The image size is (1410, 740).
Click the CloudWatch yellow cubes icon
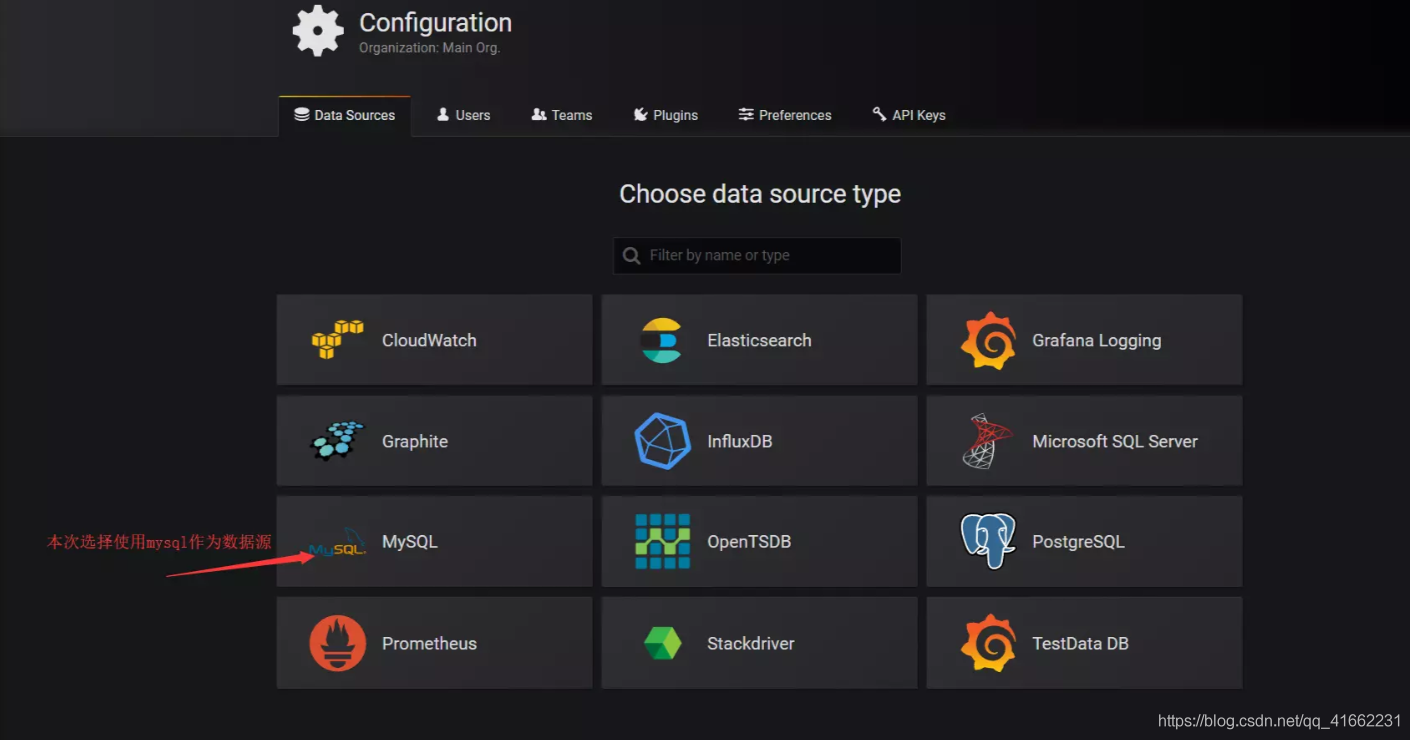coord(337,340)
